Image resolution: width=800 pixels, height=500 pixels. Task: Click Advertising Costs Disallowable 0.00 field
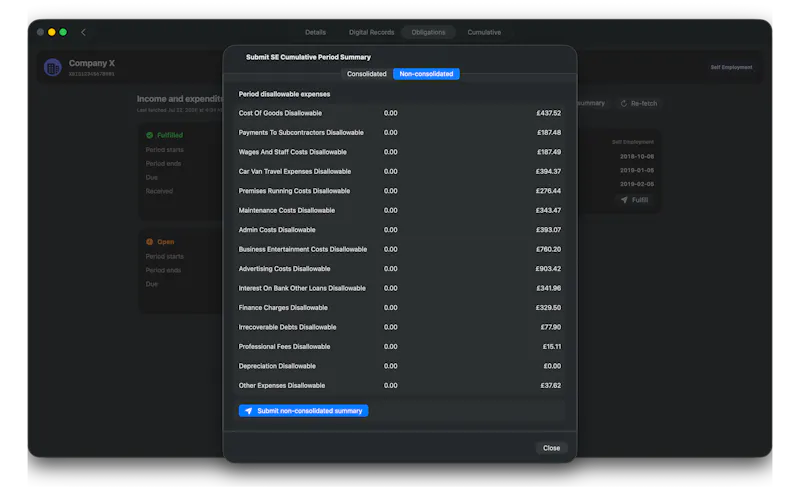390,269
